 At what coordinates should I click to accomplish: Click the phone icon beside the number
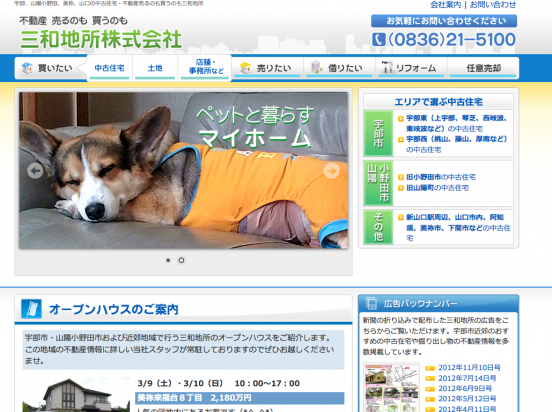click(x=378, y=39)
